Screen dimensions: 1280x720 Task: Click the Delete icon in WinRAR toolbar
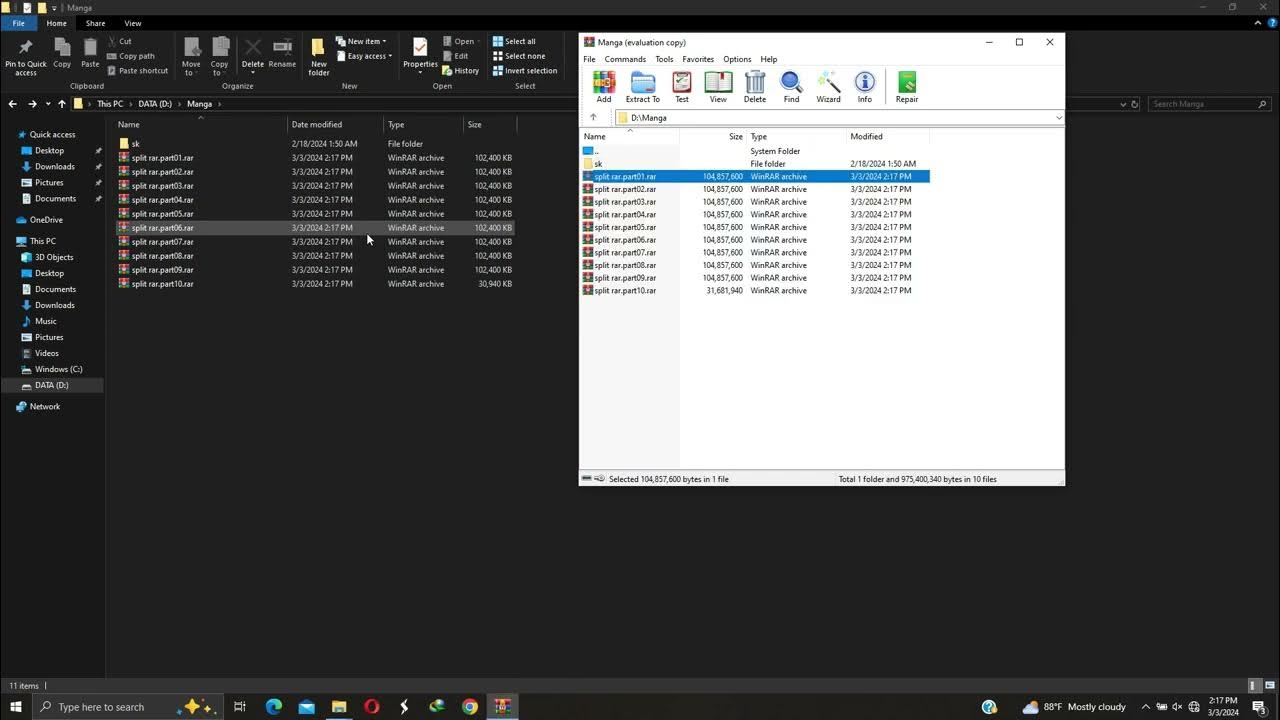coord(755,87)
